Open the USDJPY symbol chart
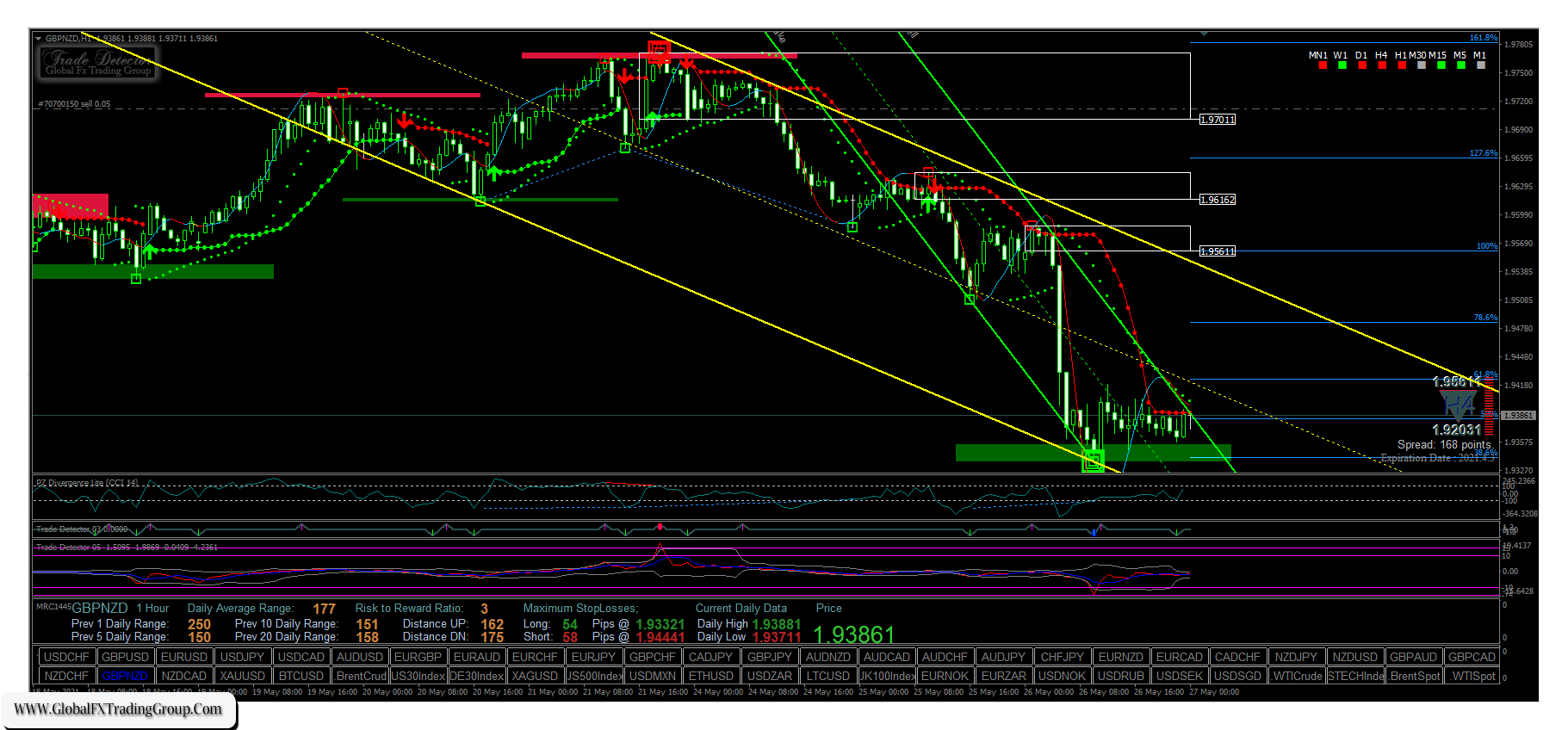The width and height of the screenshot is (1568, 730). [x=242, y=657]
